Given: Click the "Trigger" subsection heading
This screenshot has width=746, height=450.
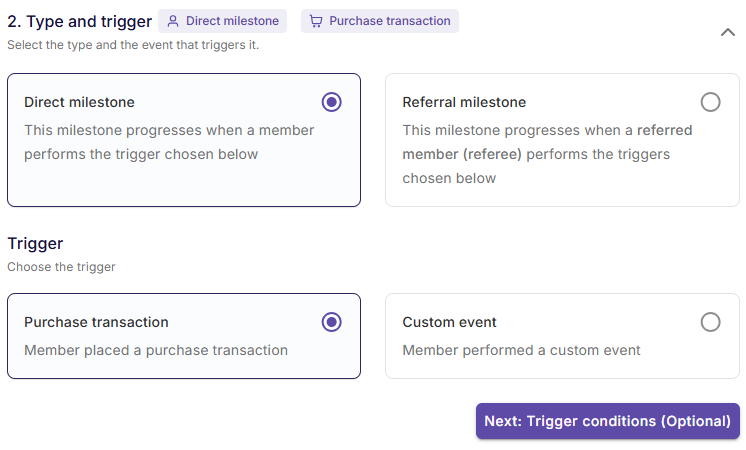Looking at the screenshot, I should pyautogui.click(x=35, y=244).
